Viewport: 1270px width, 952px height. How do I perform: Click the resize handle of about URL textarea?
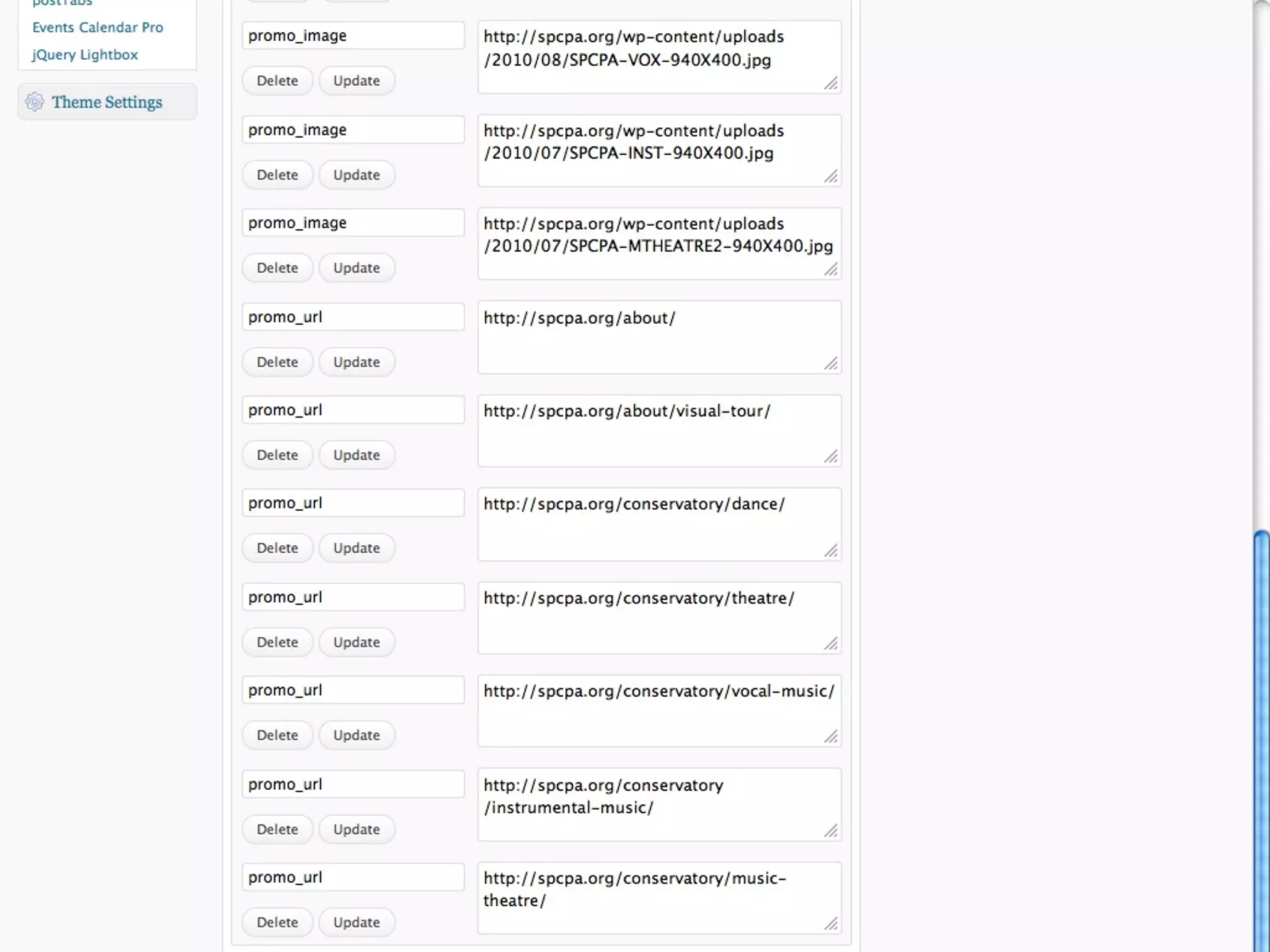click(x=831, y=364)
